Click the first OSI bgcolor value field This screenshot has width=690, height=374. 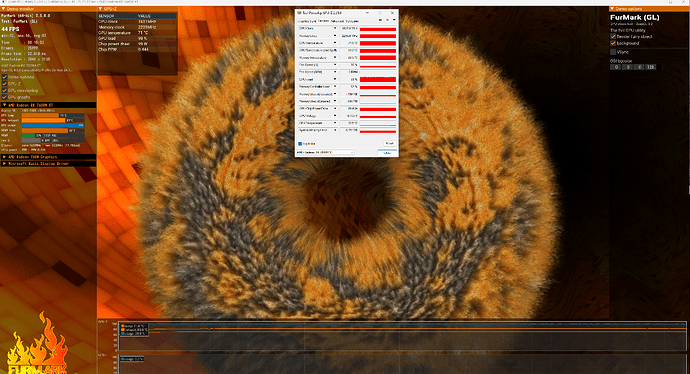click(616, 67)
